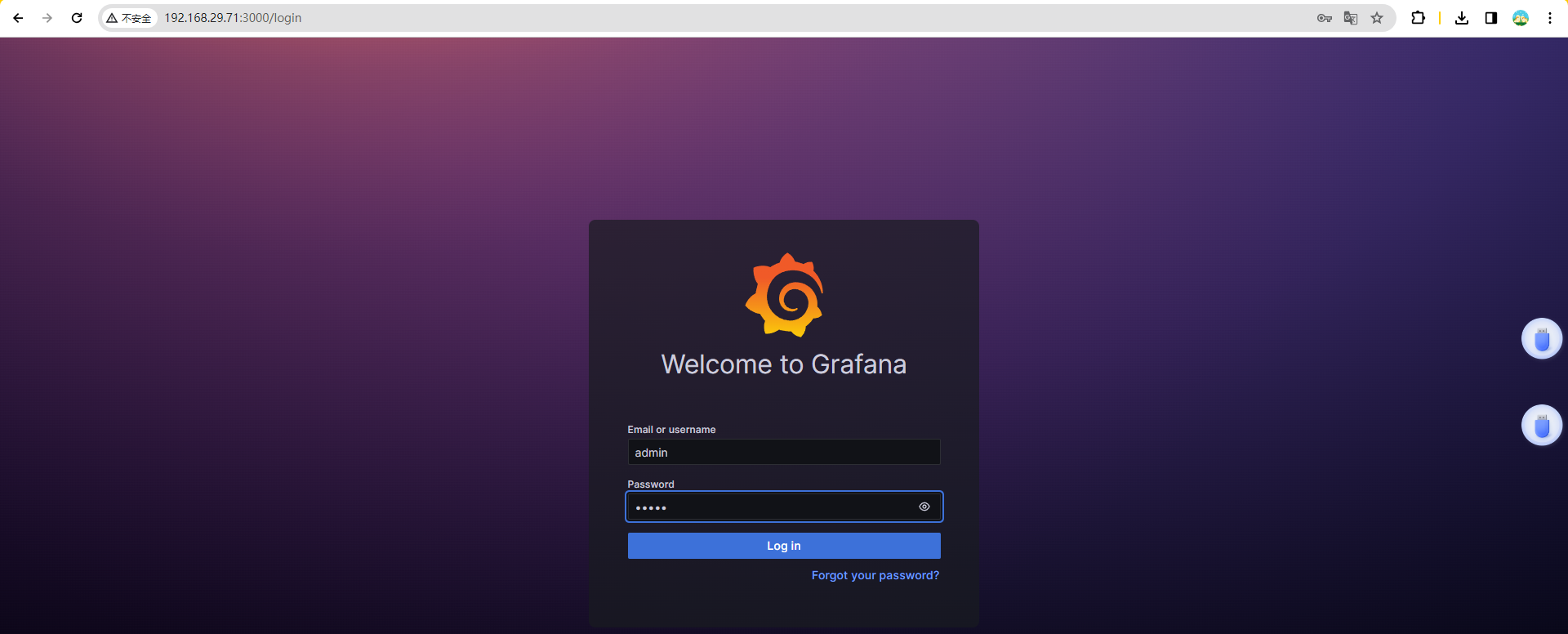
Task: Open the Forgot your password link
Action: pyautogui.click(x=875, y=575)
